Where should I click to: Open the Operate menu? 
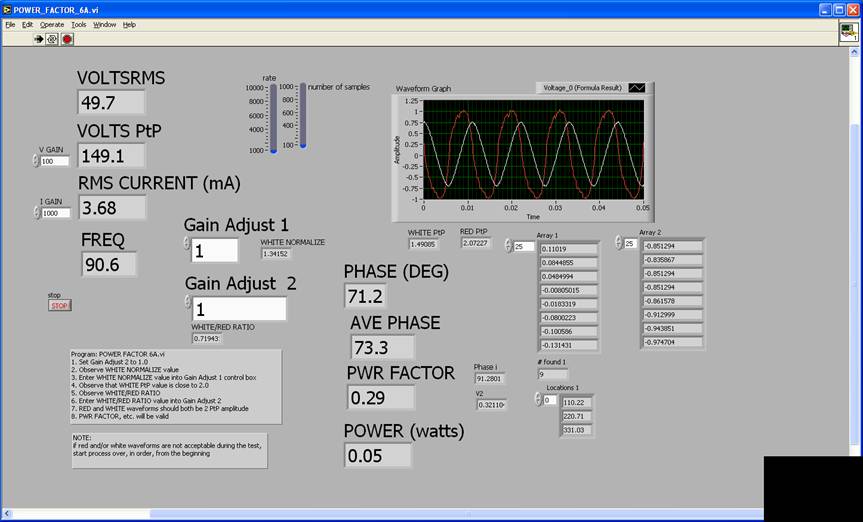pos(52,25)
